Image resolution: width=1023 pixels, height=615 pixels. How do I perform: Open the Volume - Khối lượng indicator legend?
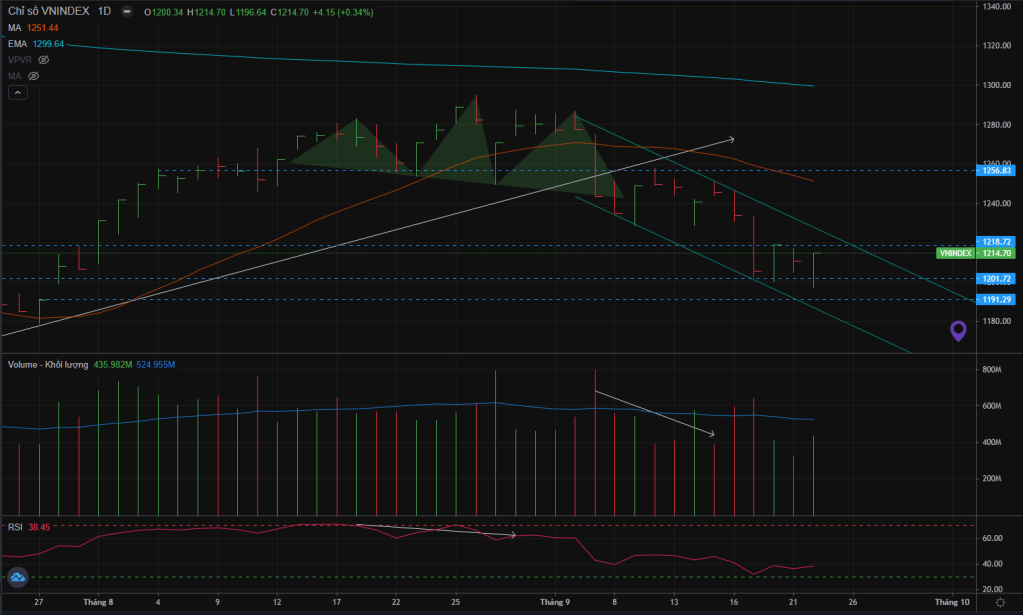(x=48, y=365)
